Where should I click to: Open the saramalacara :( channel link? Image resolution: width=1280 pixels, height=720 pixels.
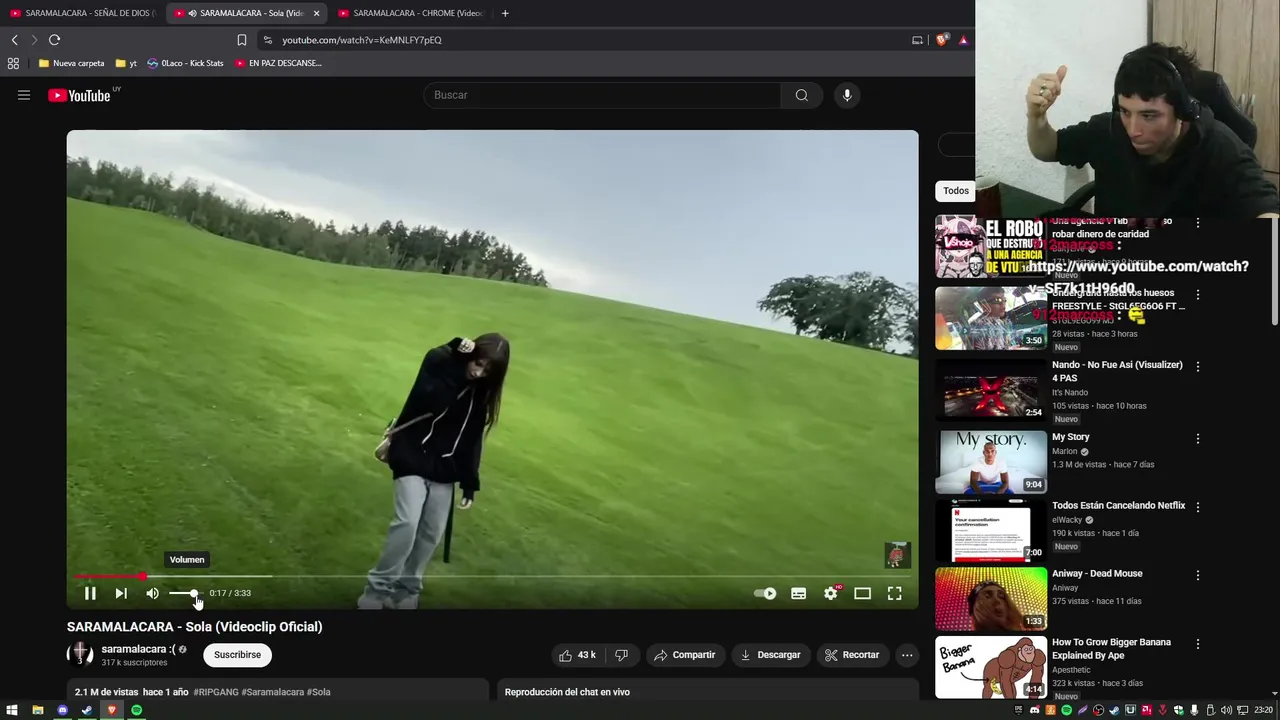(x=138, y=649)
